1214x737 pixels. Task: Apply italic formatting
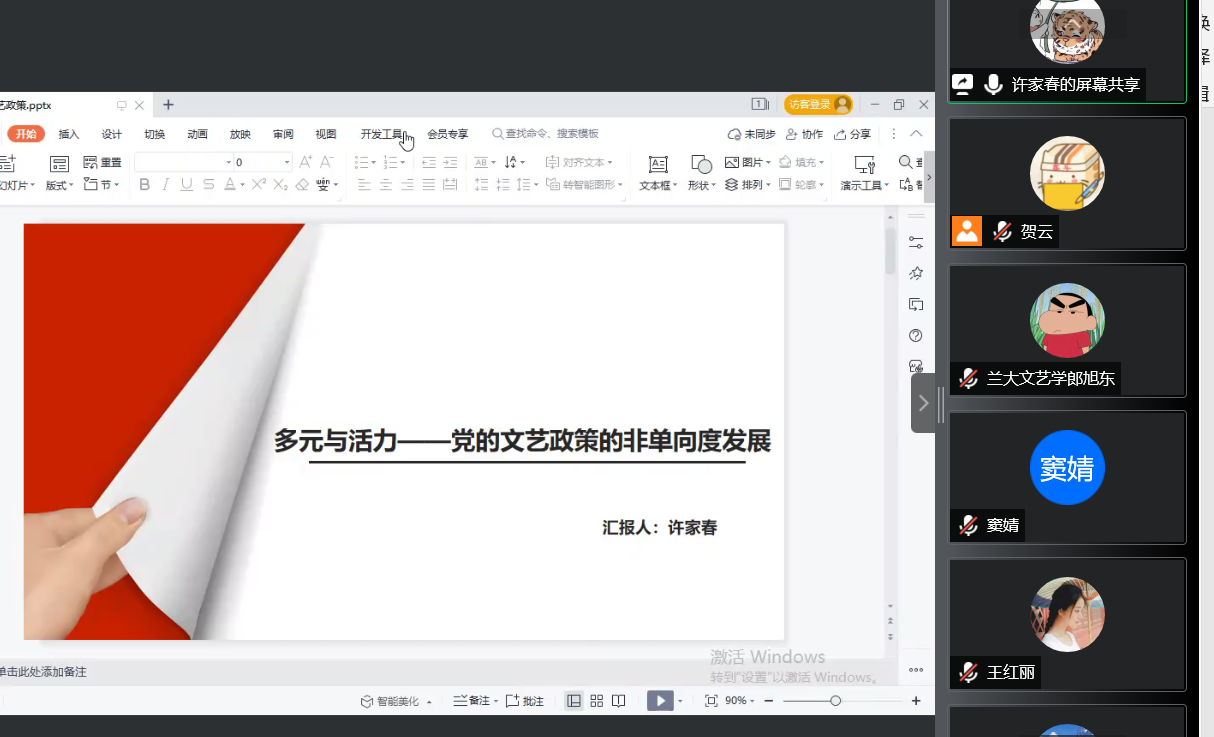(165, 185)
